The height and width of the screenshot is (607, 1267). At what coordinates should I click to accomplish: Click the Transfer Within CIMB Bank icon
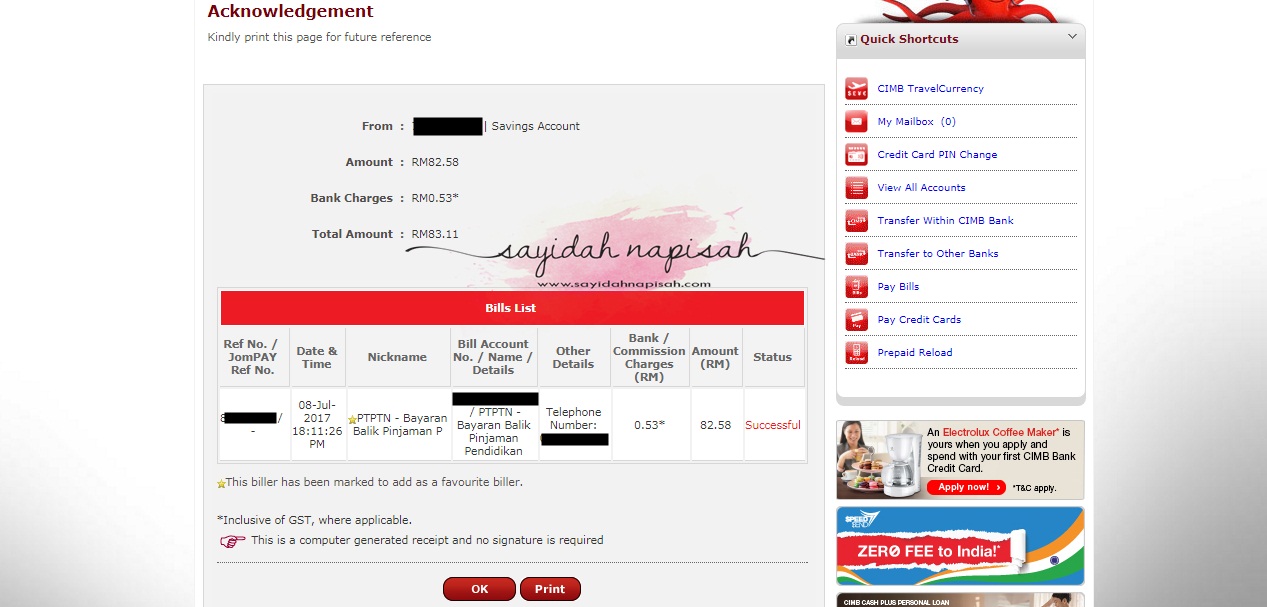pyautogui.click(x=856, y=220)
